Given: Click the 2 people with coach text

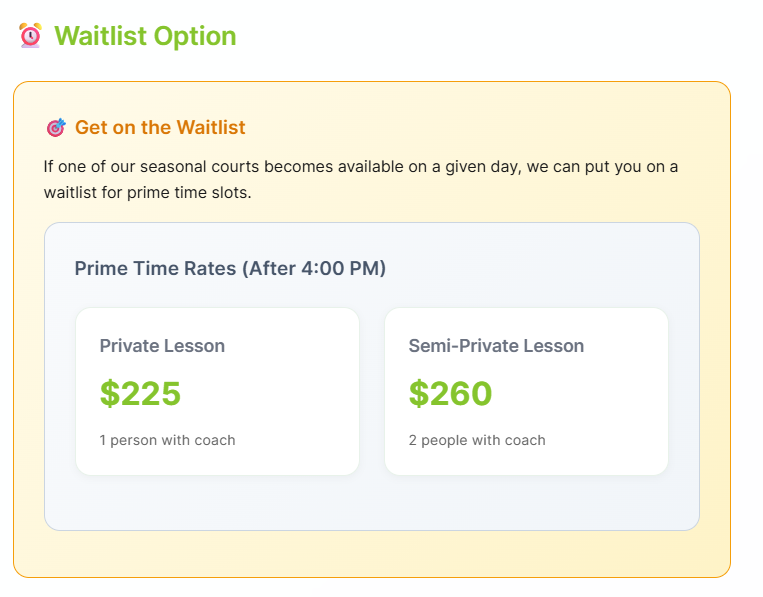Looking at the screenshot, I should pyautogui.click(x=477, y=440).
